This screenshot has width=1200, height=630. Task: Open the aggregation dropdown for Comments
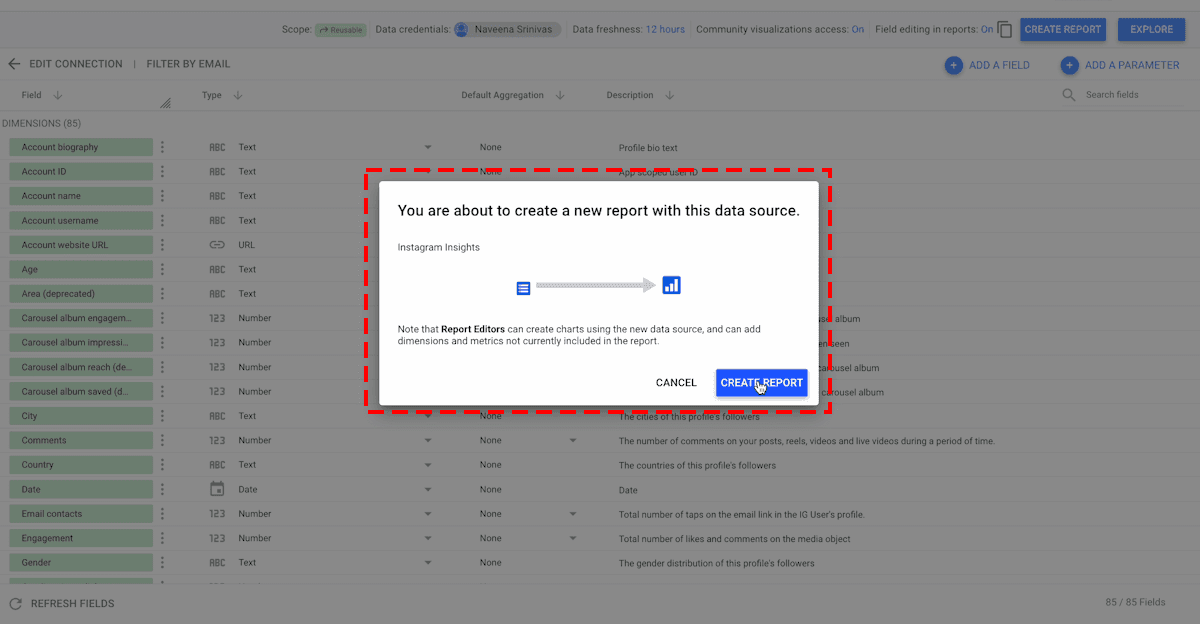[x=573, y=441]
